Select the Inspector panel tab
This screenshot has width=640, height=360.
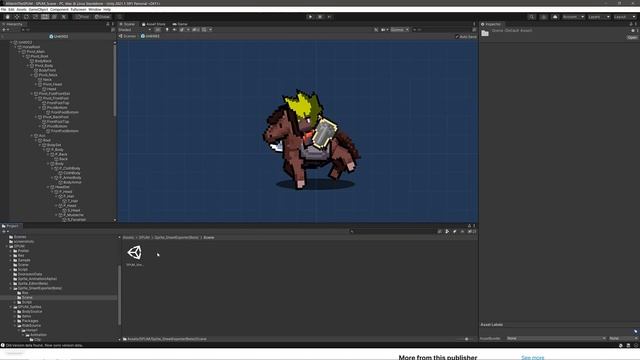[491, 24]
